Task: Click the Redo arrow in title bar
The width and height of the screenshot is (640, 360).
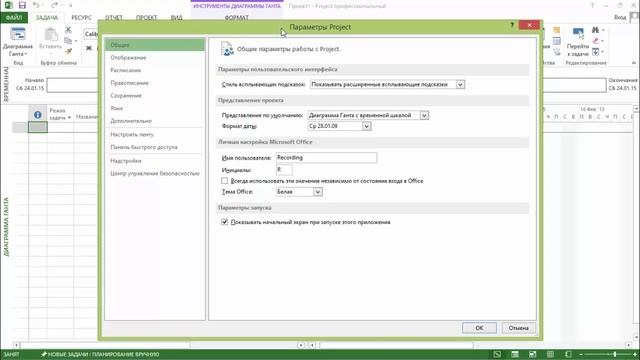Action: (54, 6)
